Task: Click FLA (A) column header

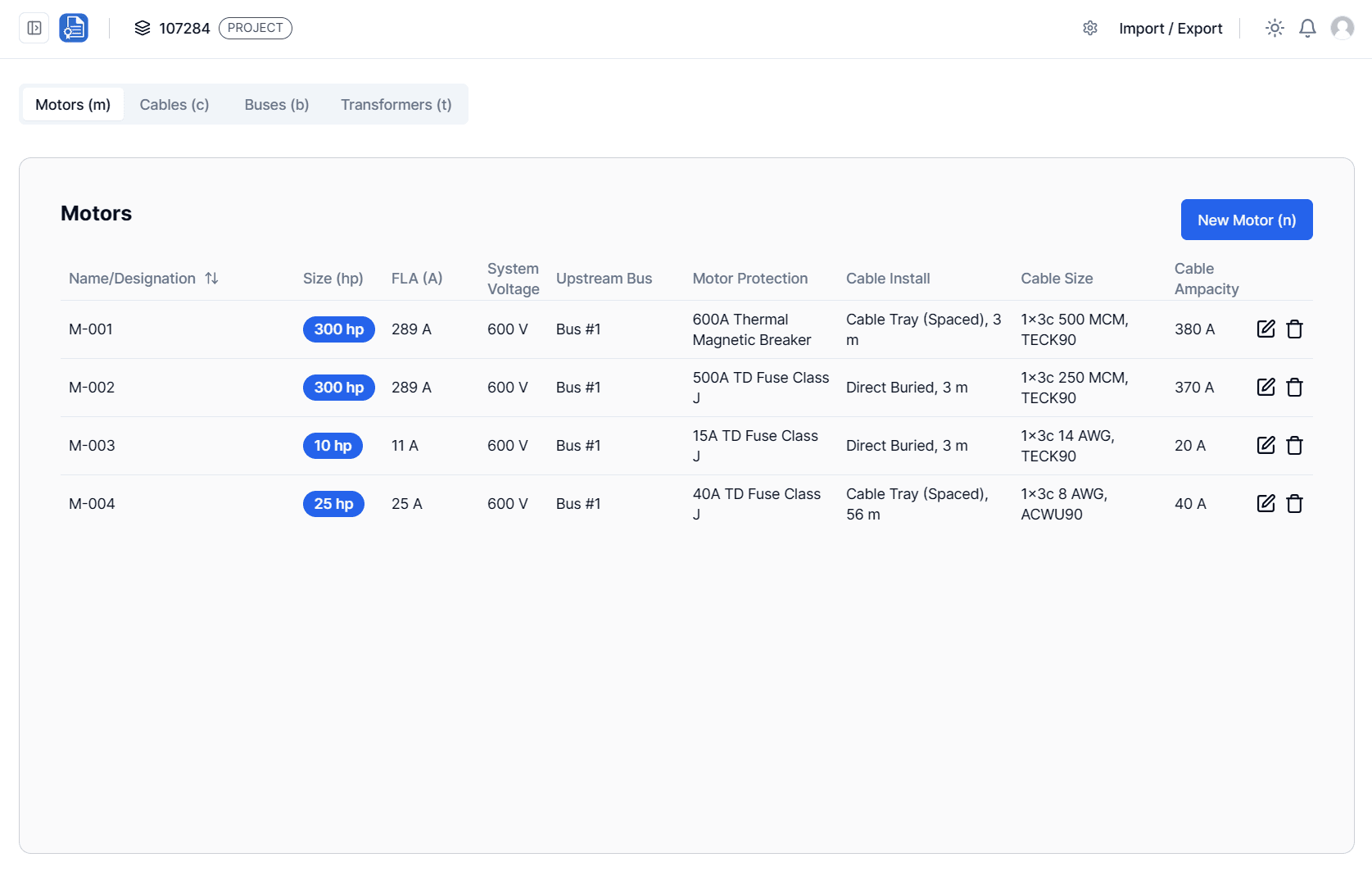Action: tap(417, 279)
